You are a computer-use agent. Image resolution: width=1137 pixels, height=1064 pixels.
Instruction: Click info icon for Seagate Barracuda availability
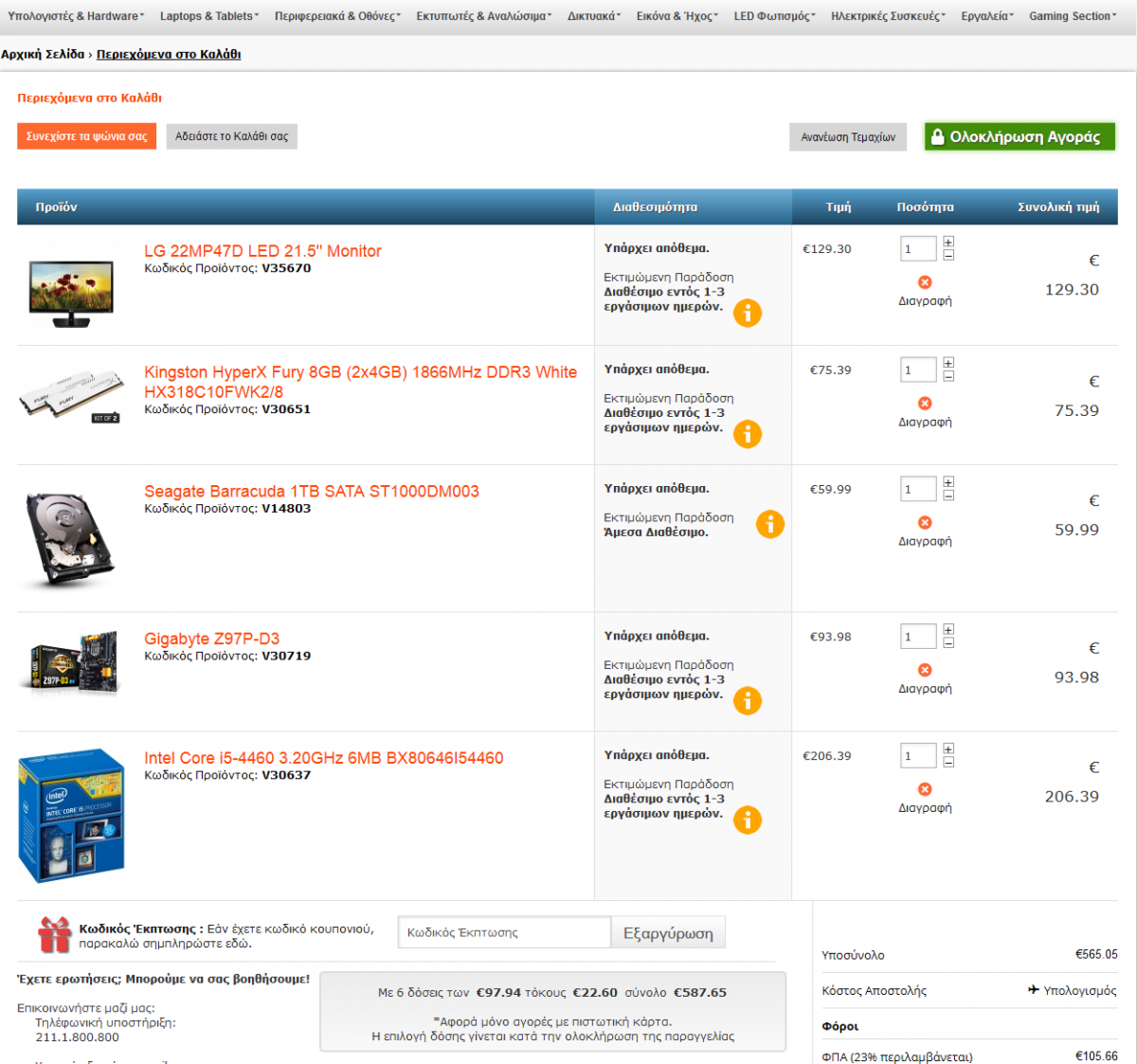coord(770,524)
